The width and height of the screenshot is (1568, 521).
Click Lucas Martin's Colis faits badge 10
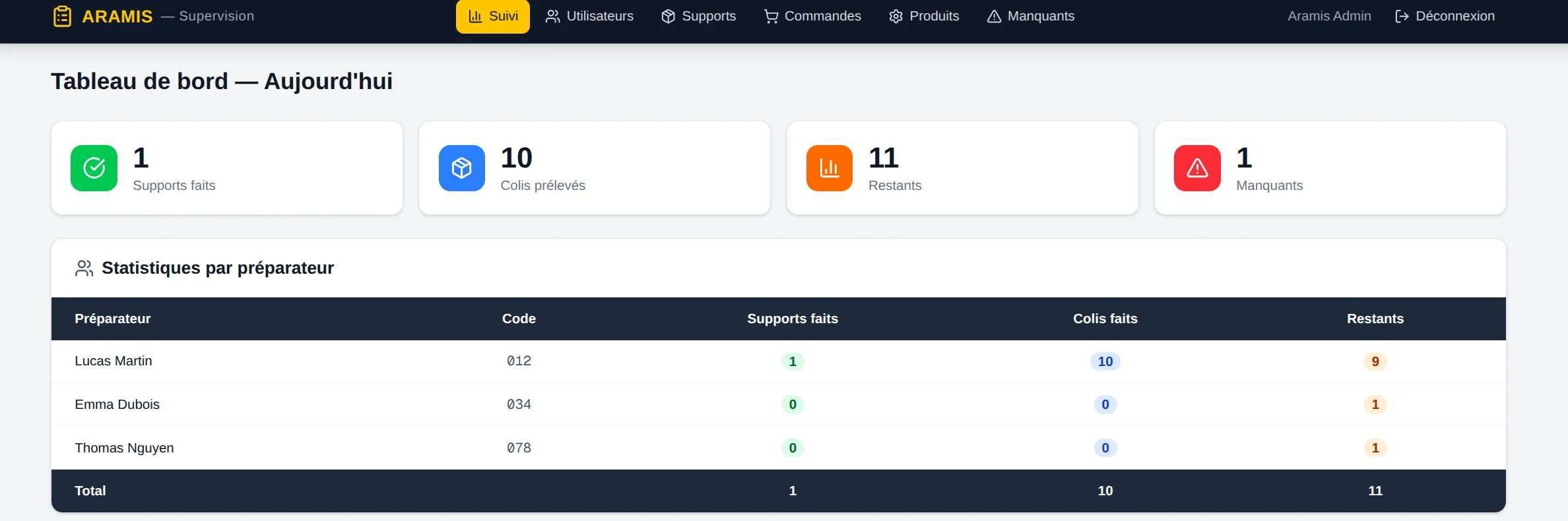click(x=1105, y=361)
